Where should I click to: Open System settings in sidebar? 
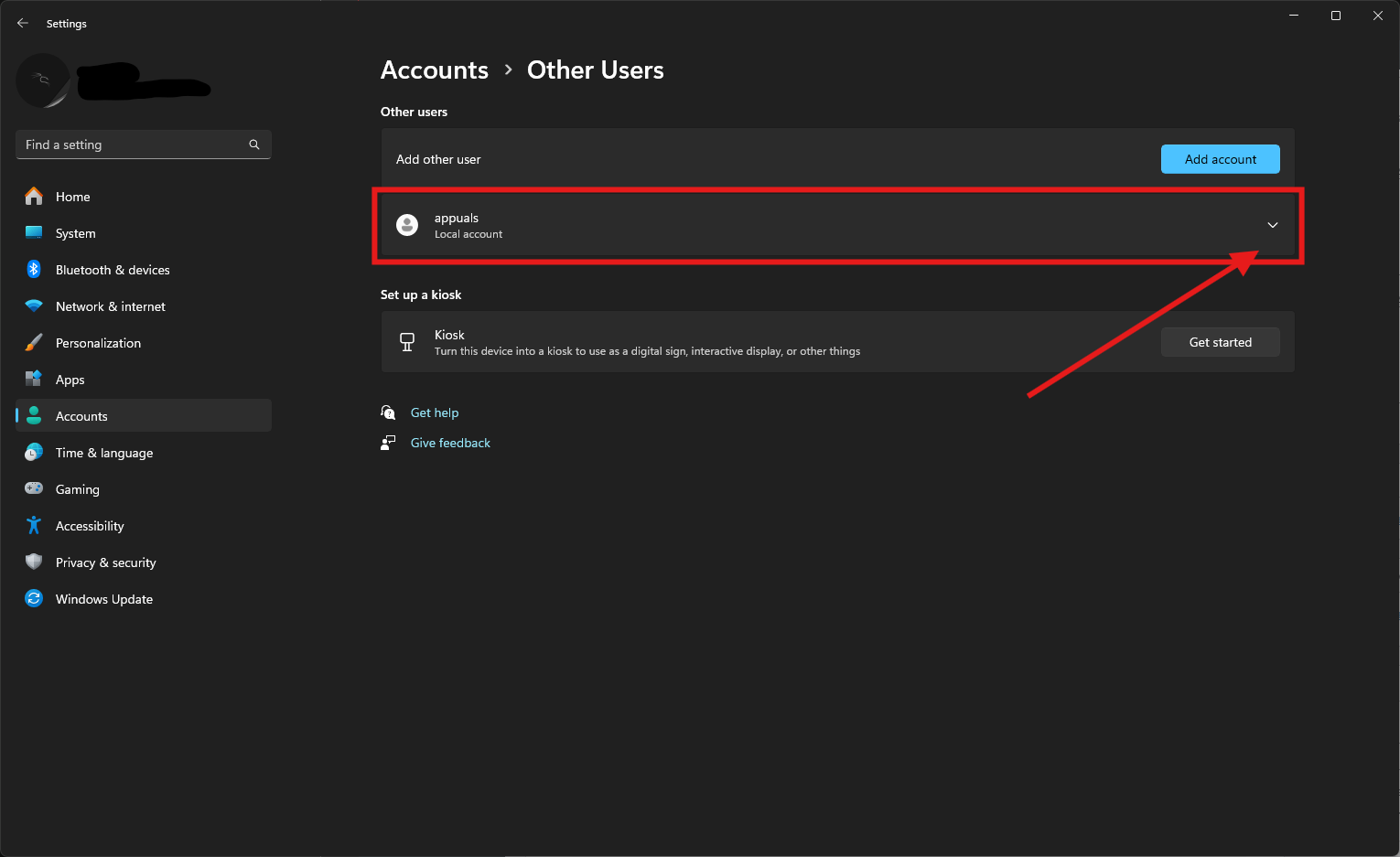point(75,233)
